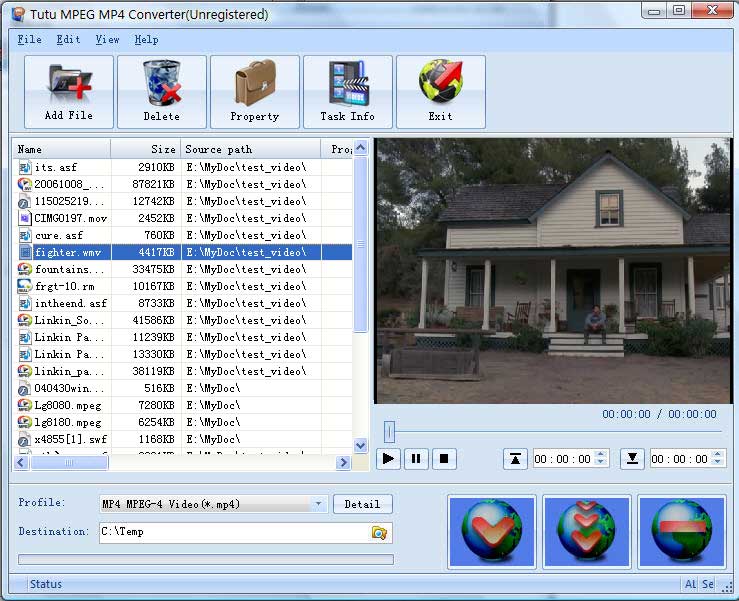The height and width of the screenshot is (601, 739).
Task: Click the video preview frame
Action: pos(553,271)
